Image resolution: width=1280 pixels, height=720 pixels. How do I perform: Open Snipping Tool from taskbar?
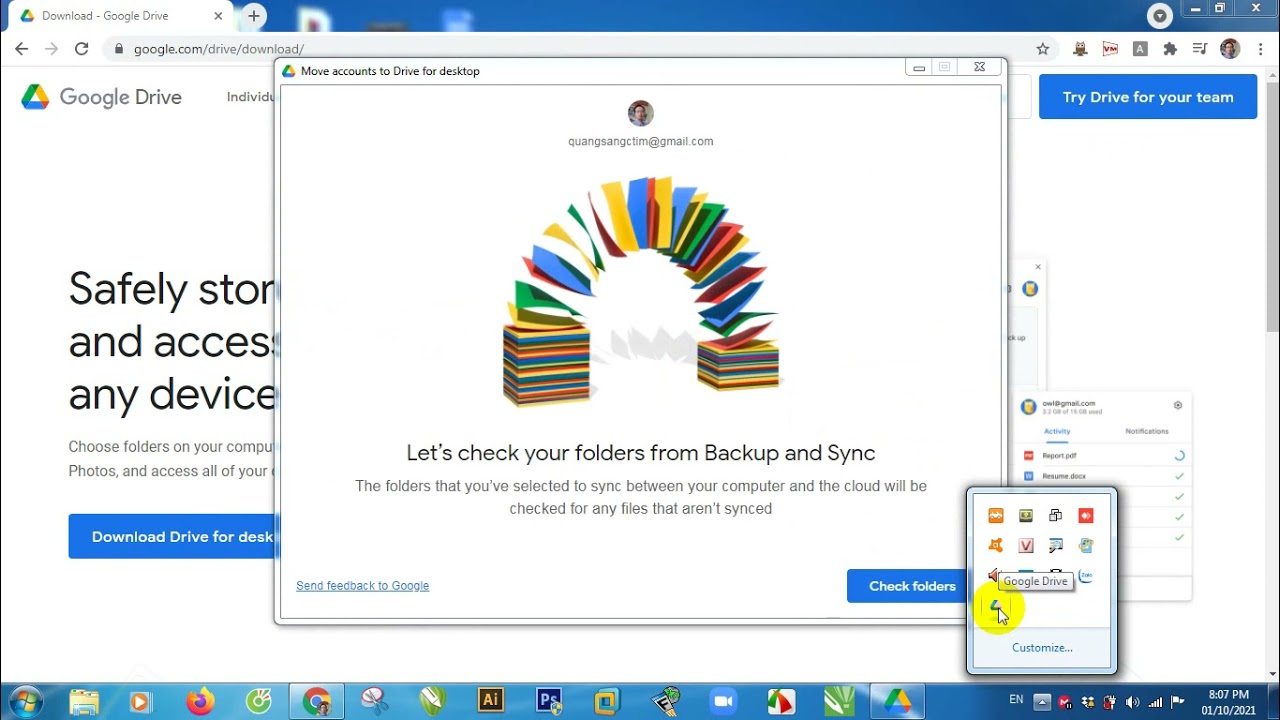[x=375, y=702]
